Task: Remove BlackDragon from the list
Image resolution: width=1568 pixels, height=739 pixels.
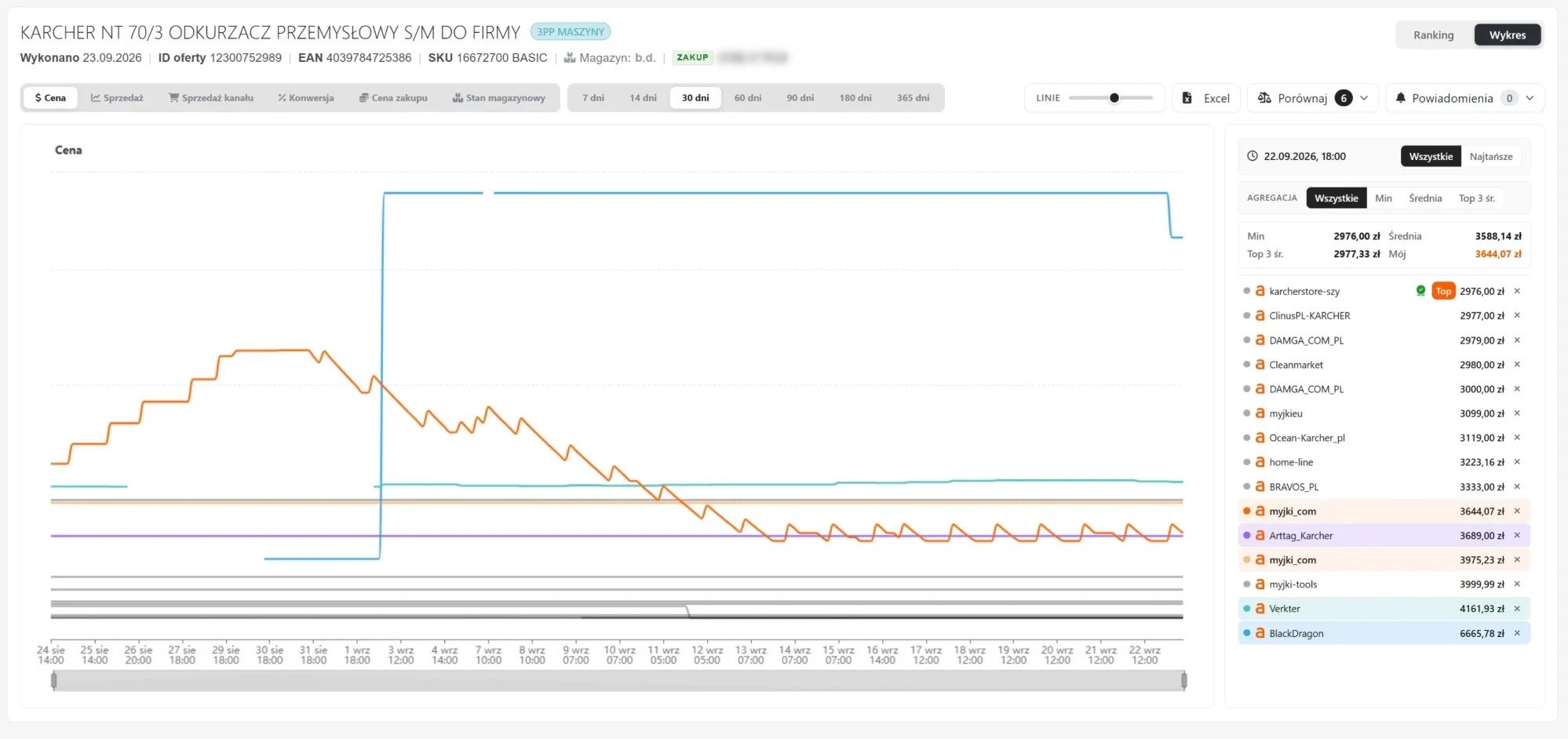Action: coord(1517,633)
